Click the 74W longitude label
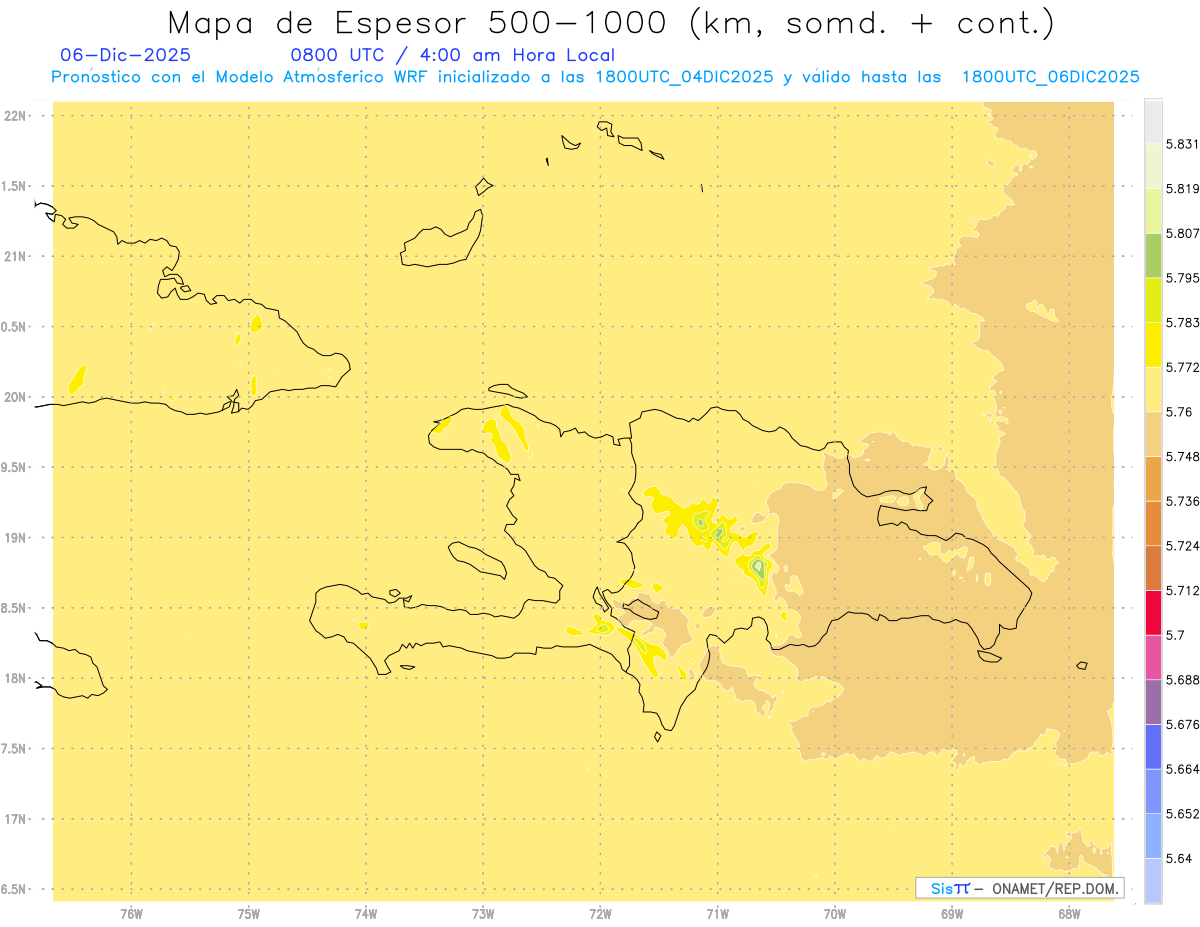The image size is (1200, 927). point(366,914)
